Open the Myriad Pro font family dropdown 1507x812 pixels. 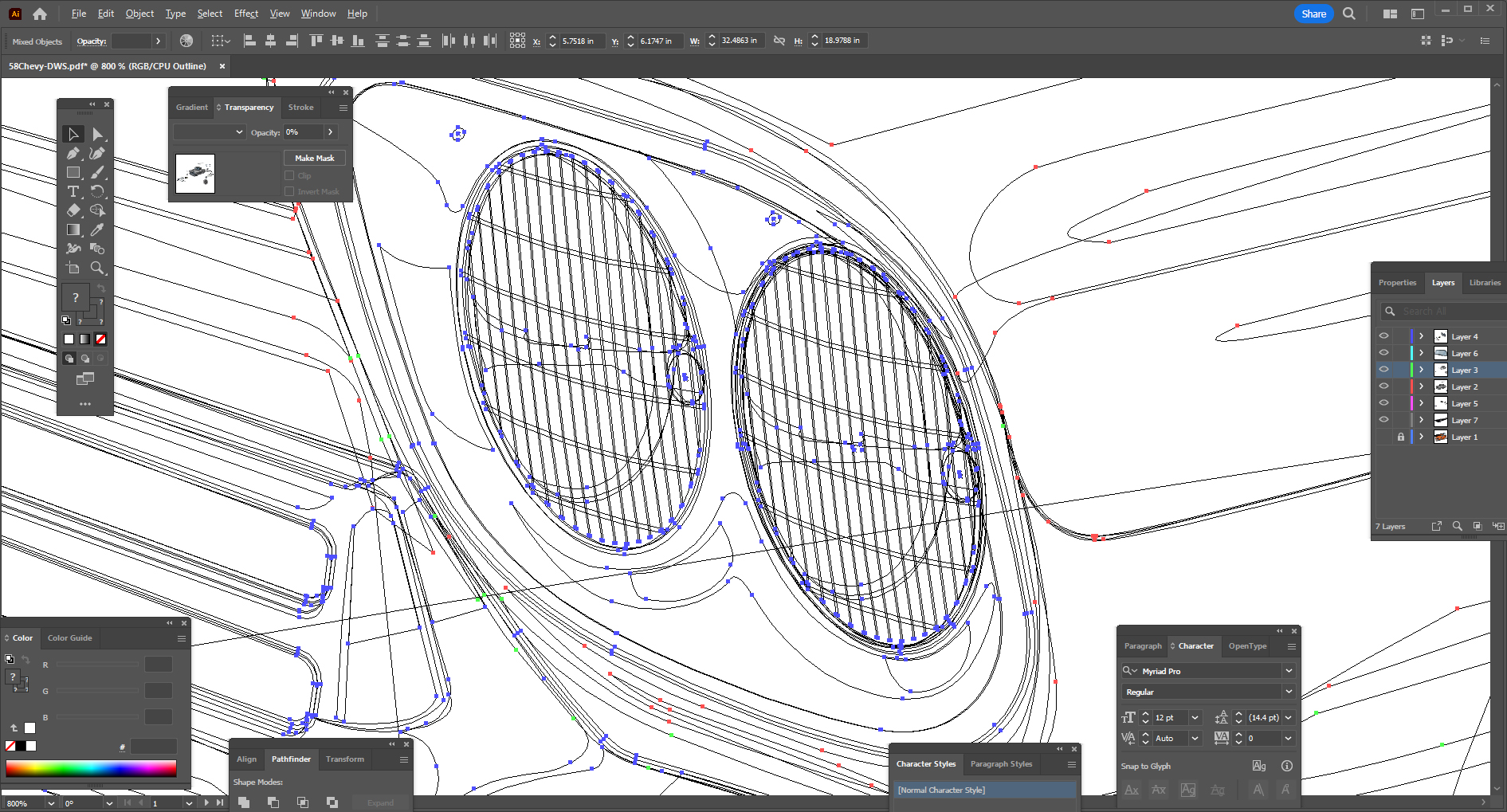[1289, 671]
